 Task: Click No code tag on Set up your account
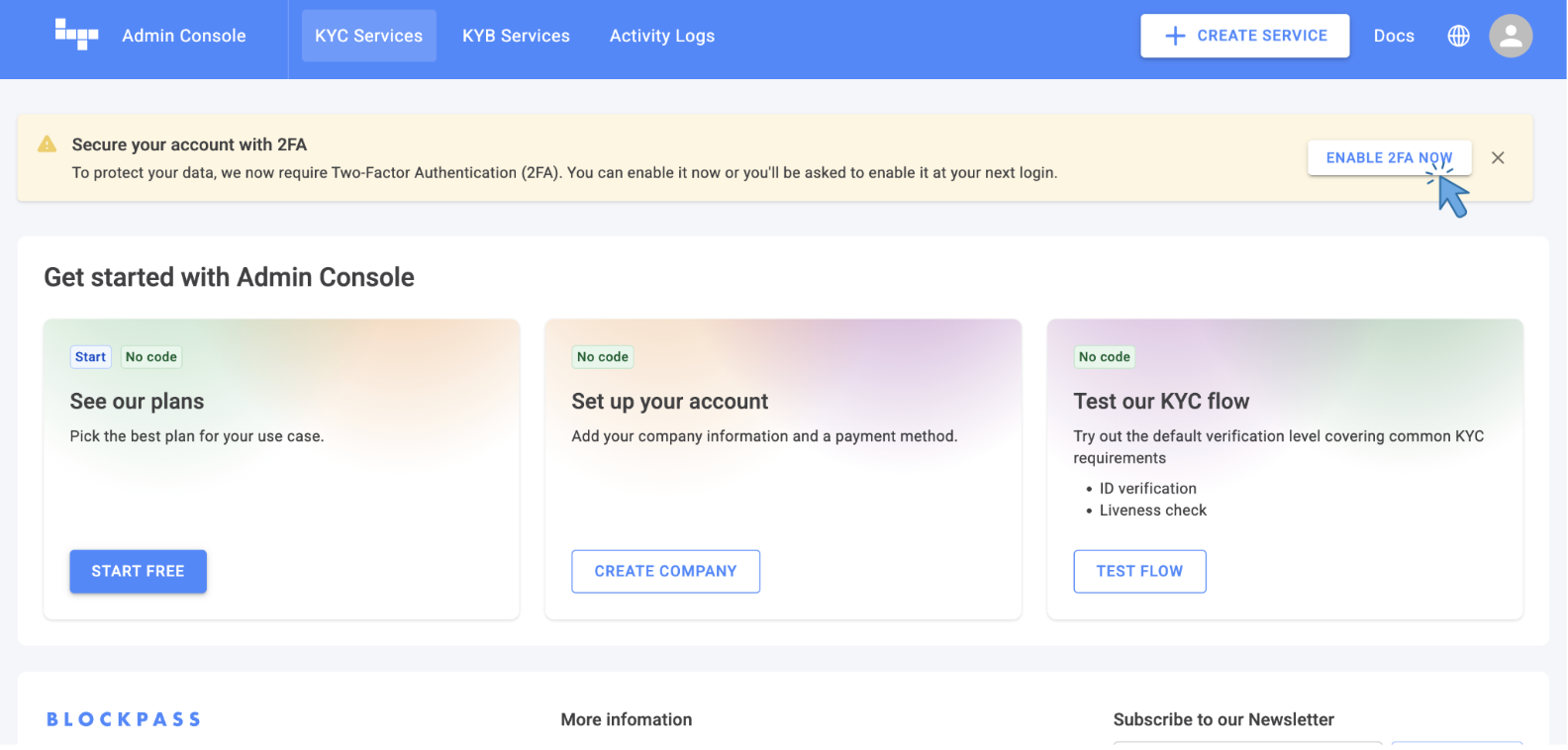tap(602, 357)
